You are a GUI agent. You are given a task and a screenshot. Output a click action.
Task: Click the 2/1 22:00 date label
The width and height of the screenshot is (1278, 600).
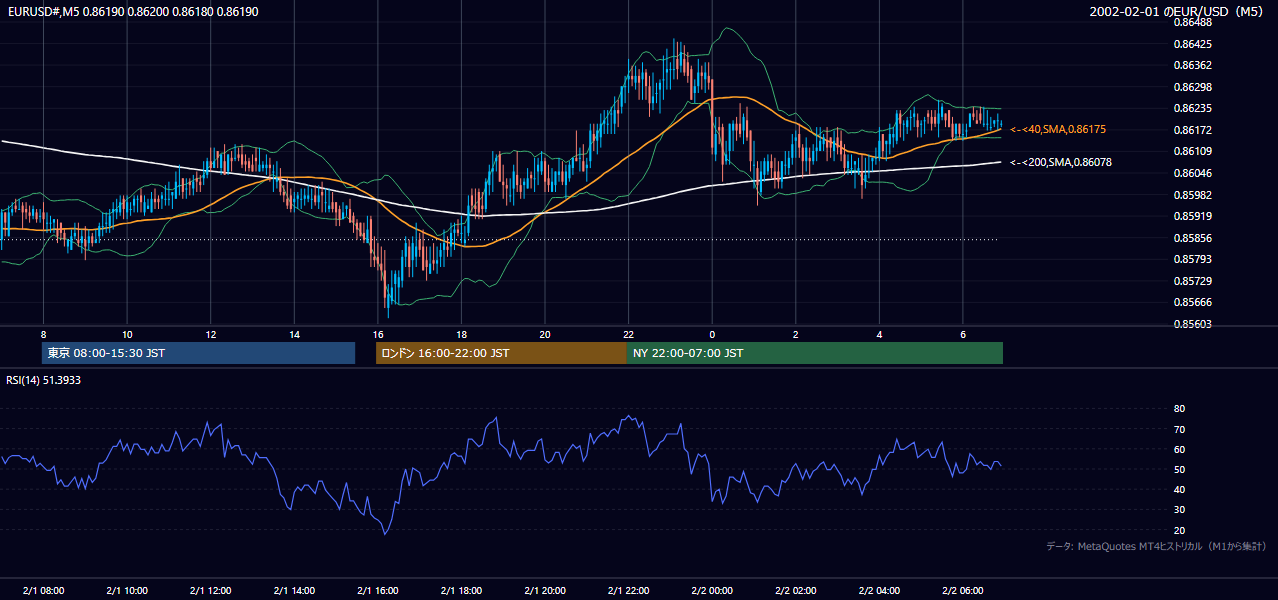coord(628,591)
